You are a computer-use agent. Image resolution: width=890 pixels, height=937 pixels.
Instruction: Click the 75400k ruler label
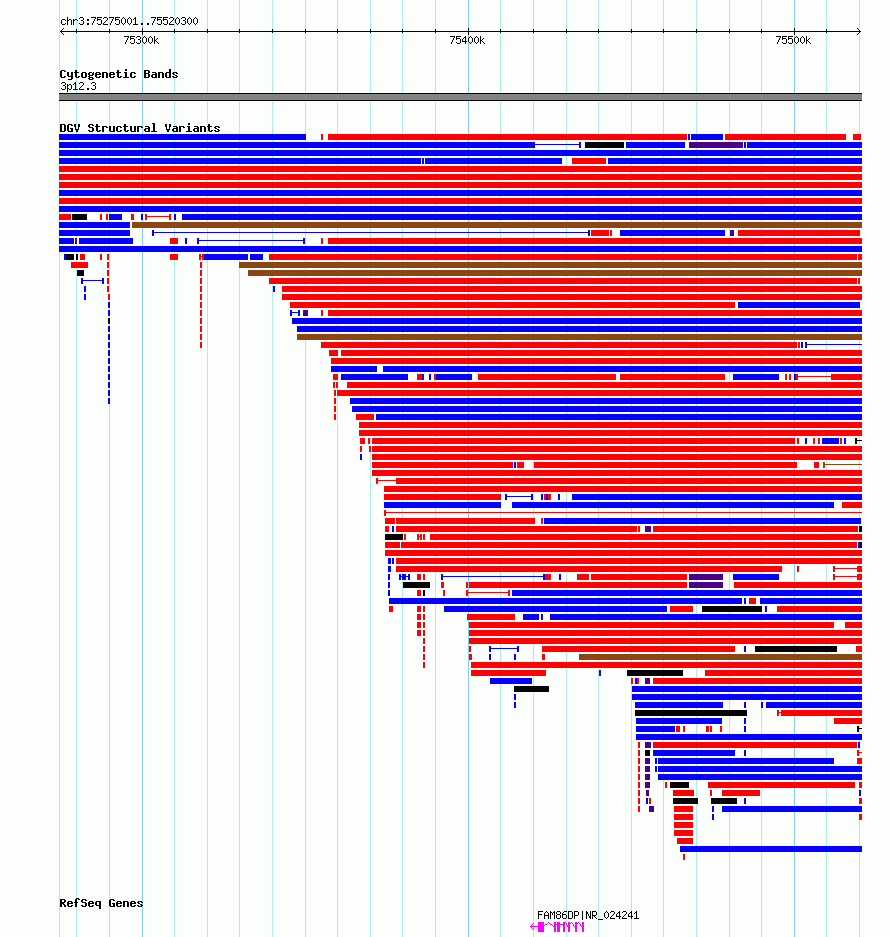(467, 40)
